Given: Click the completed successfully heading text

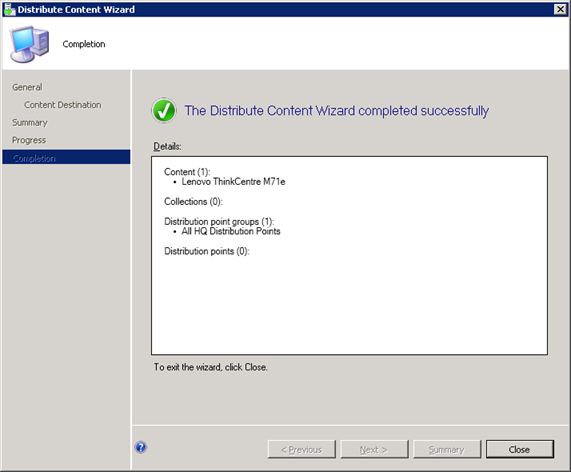Looking at the screenshot, I should 336,111.
